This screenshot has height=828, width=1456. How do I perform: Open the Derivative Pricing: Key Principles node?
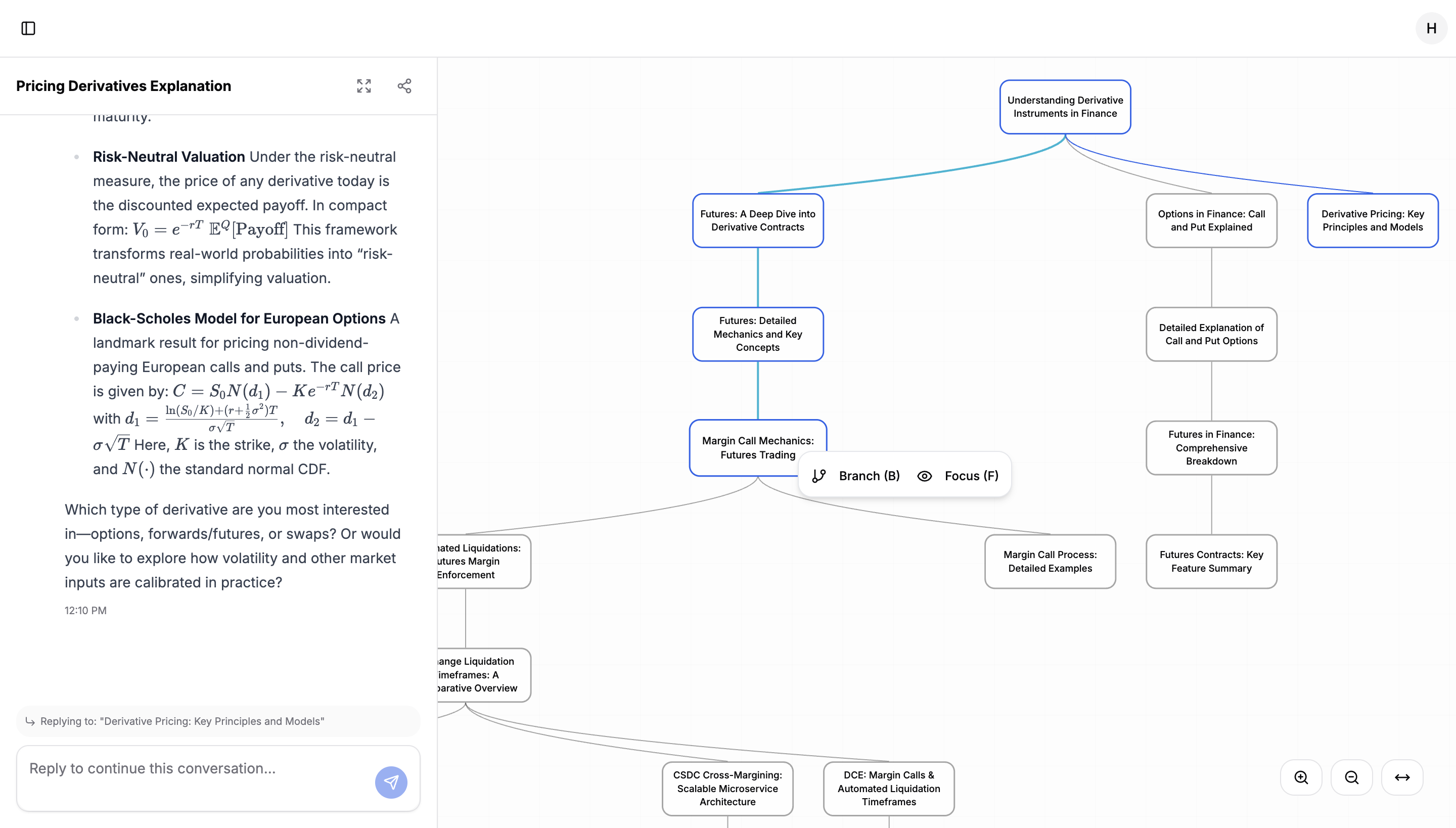tap(1372, 220)
